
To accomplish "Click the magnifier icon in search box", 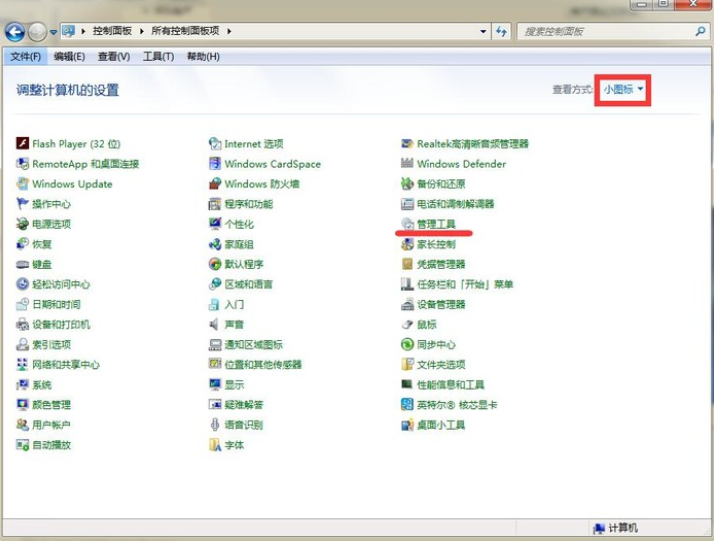I will click(700, 31).
